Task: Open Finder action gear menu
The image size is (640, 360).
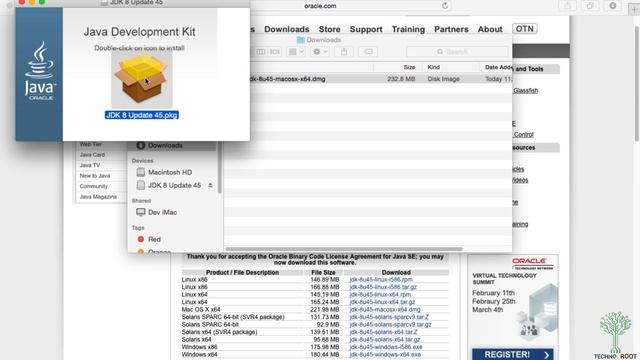Action: click(320, 52)
